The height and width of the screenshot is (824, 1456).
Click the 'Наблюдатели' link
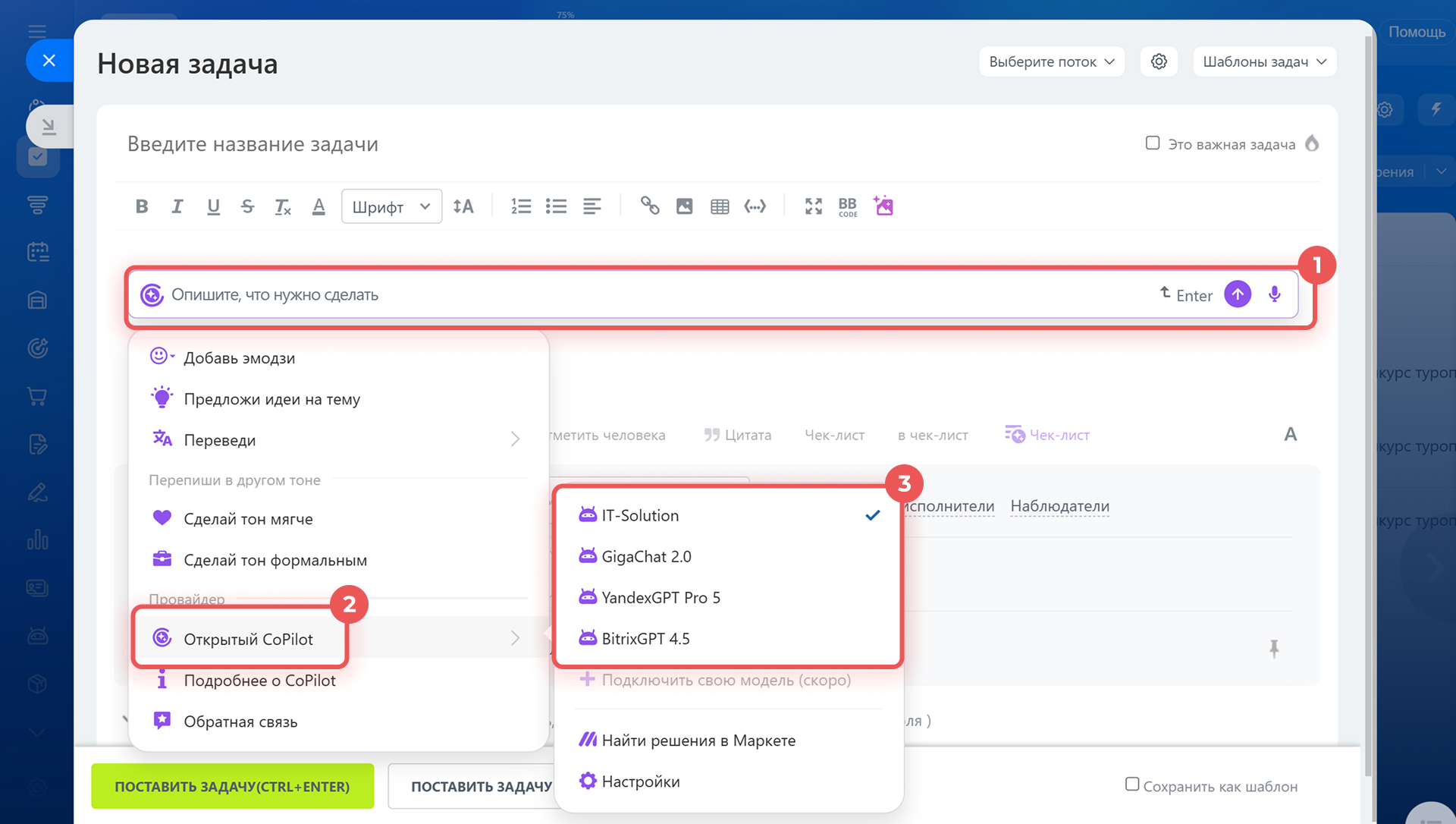tap(1059, 505)
